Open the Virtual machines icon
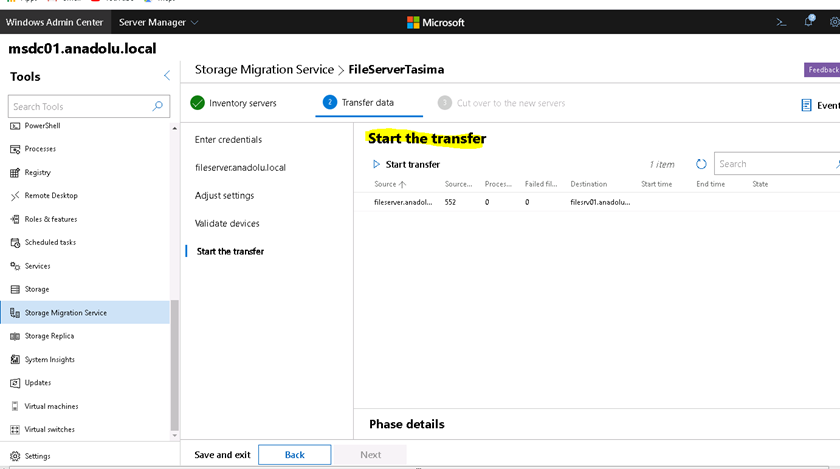Viewport: 840px width, 469px height. 15,406
